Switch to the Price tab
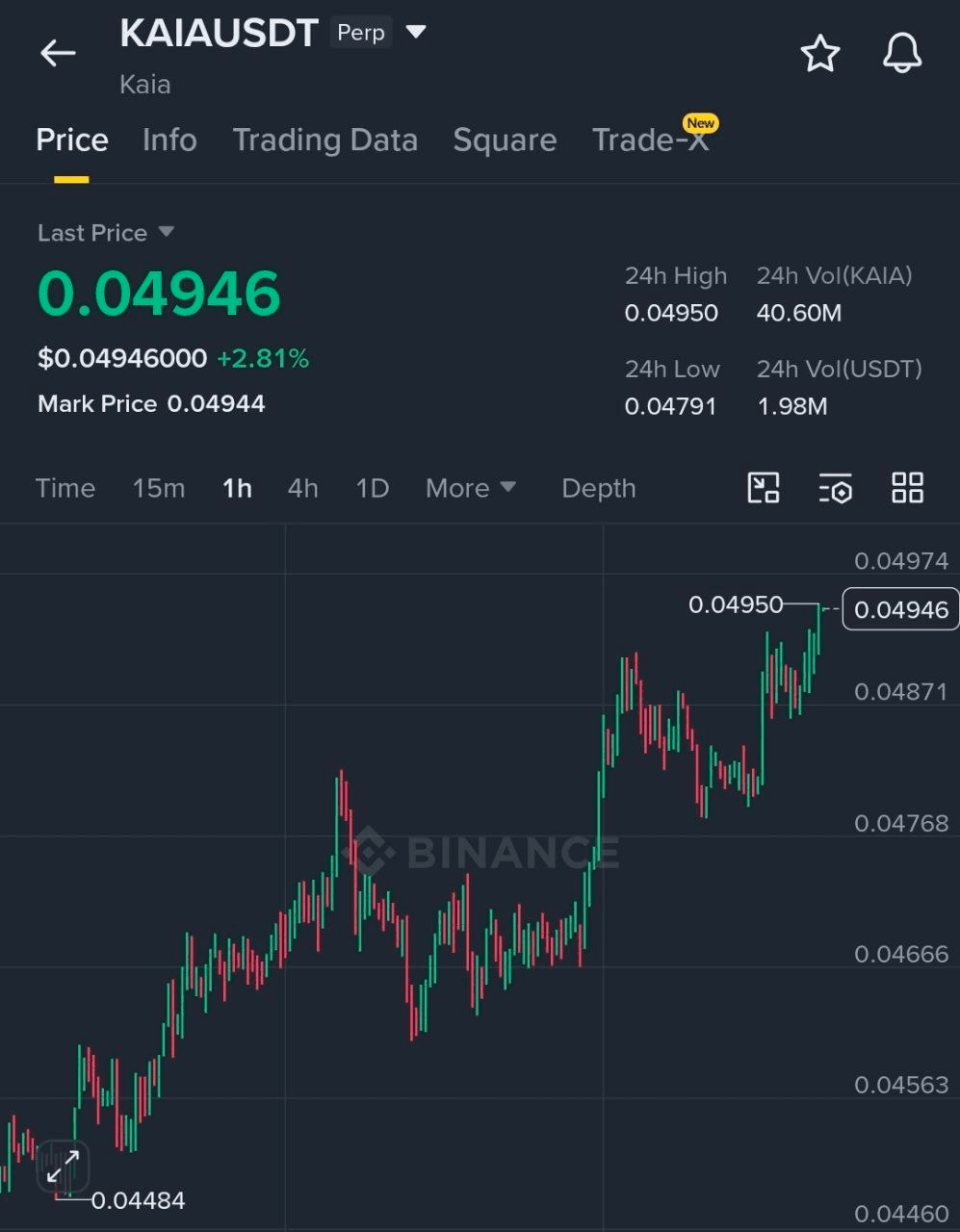960x1232 pixels. coord(72,140)
